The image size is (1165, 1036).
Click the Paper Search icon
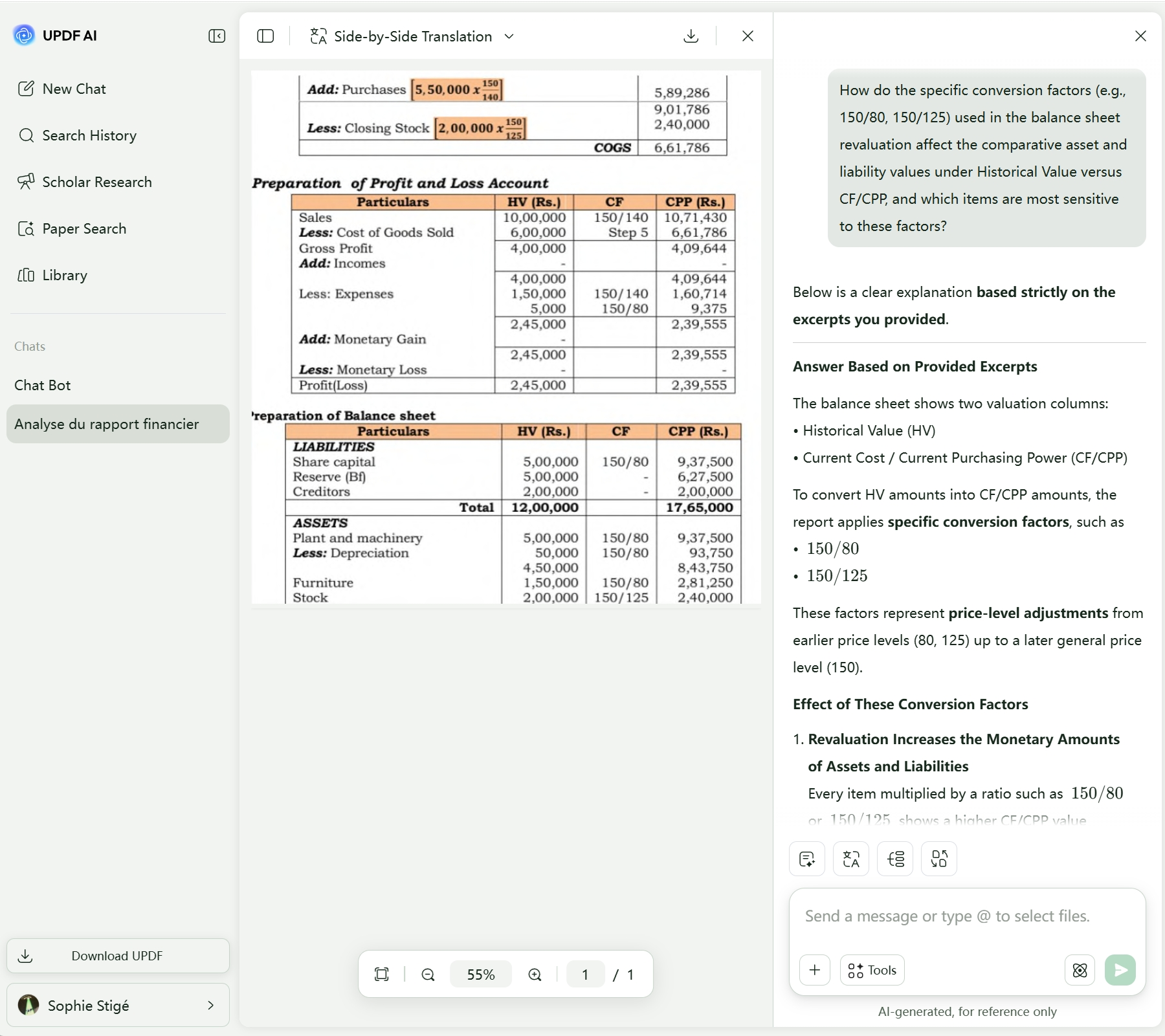[x=26, y=228]
